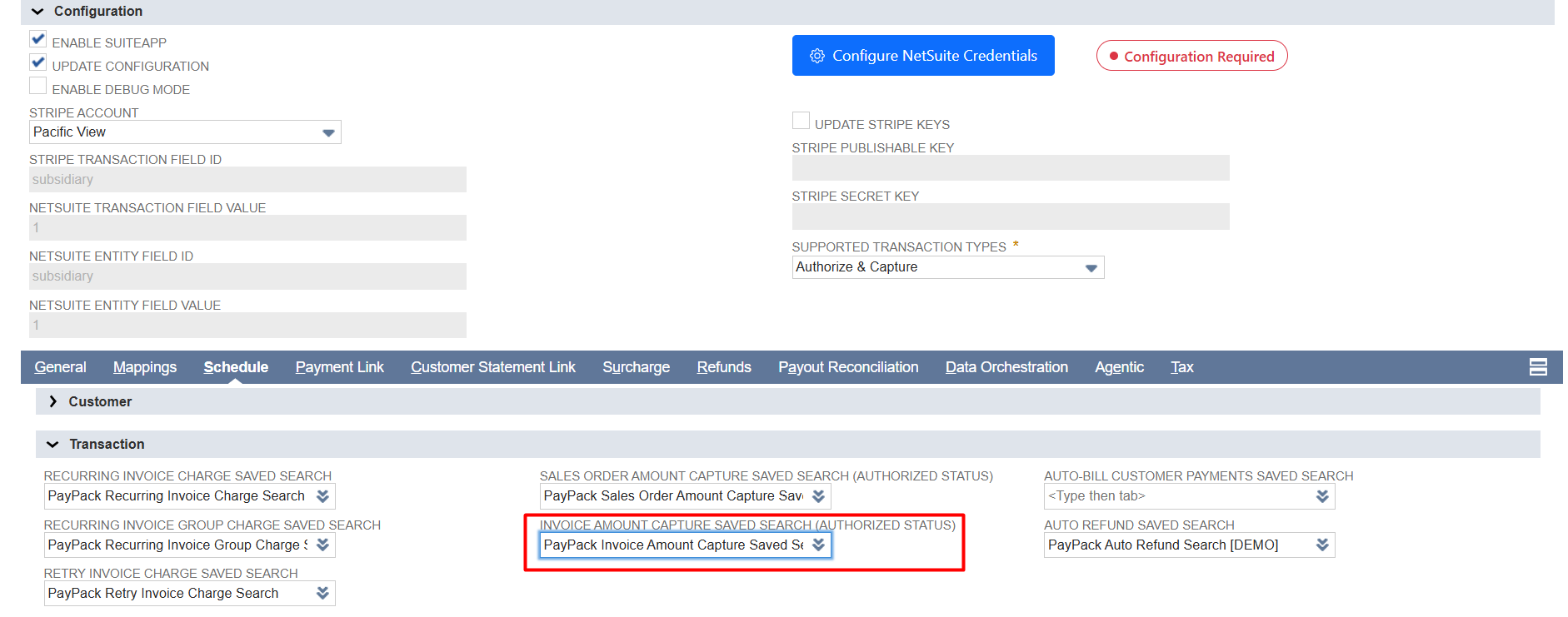Open the Payout Reconciliation tab
This screenshot has height=617, width=1568.
coord(848,367)
